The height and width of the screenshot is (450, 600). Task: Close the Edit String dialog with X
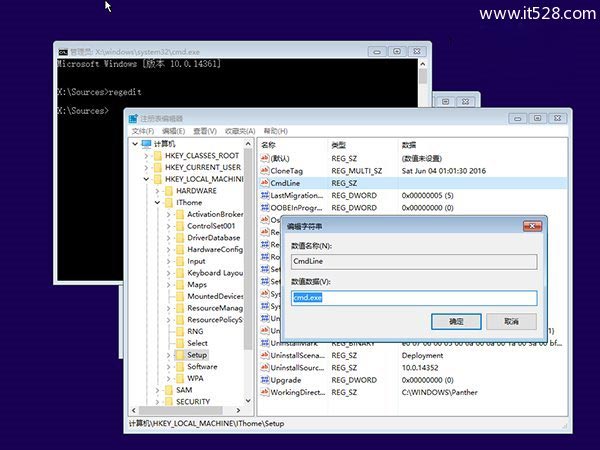pyautogui.click(x=532, y=226)
